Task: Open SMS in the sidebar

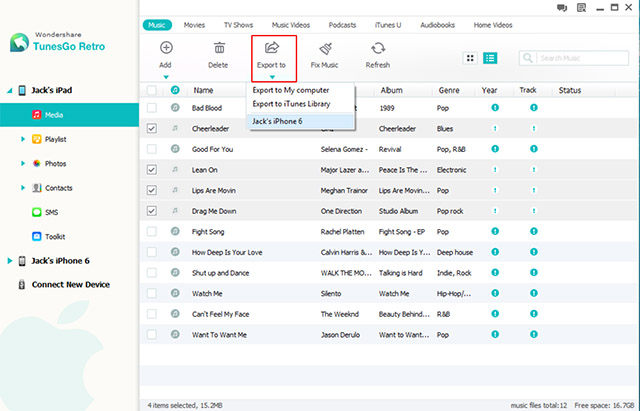Action: 52,212
